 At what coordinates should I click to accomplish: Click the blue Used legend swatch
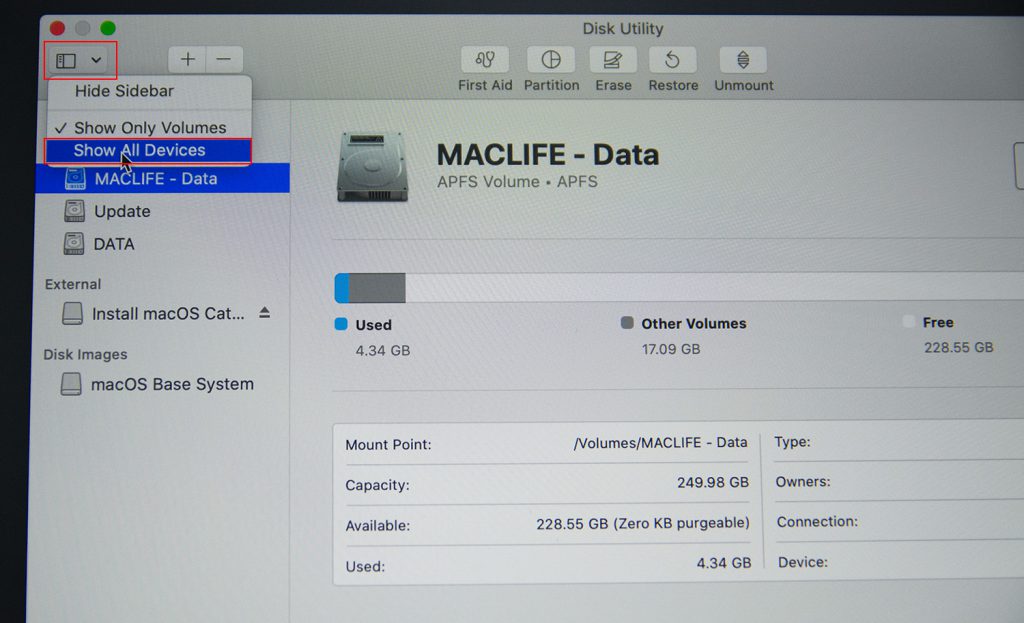(341, 323)
